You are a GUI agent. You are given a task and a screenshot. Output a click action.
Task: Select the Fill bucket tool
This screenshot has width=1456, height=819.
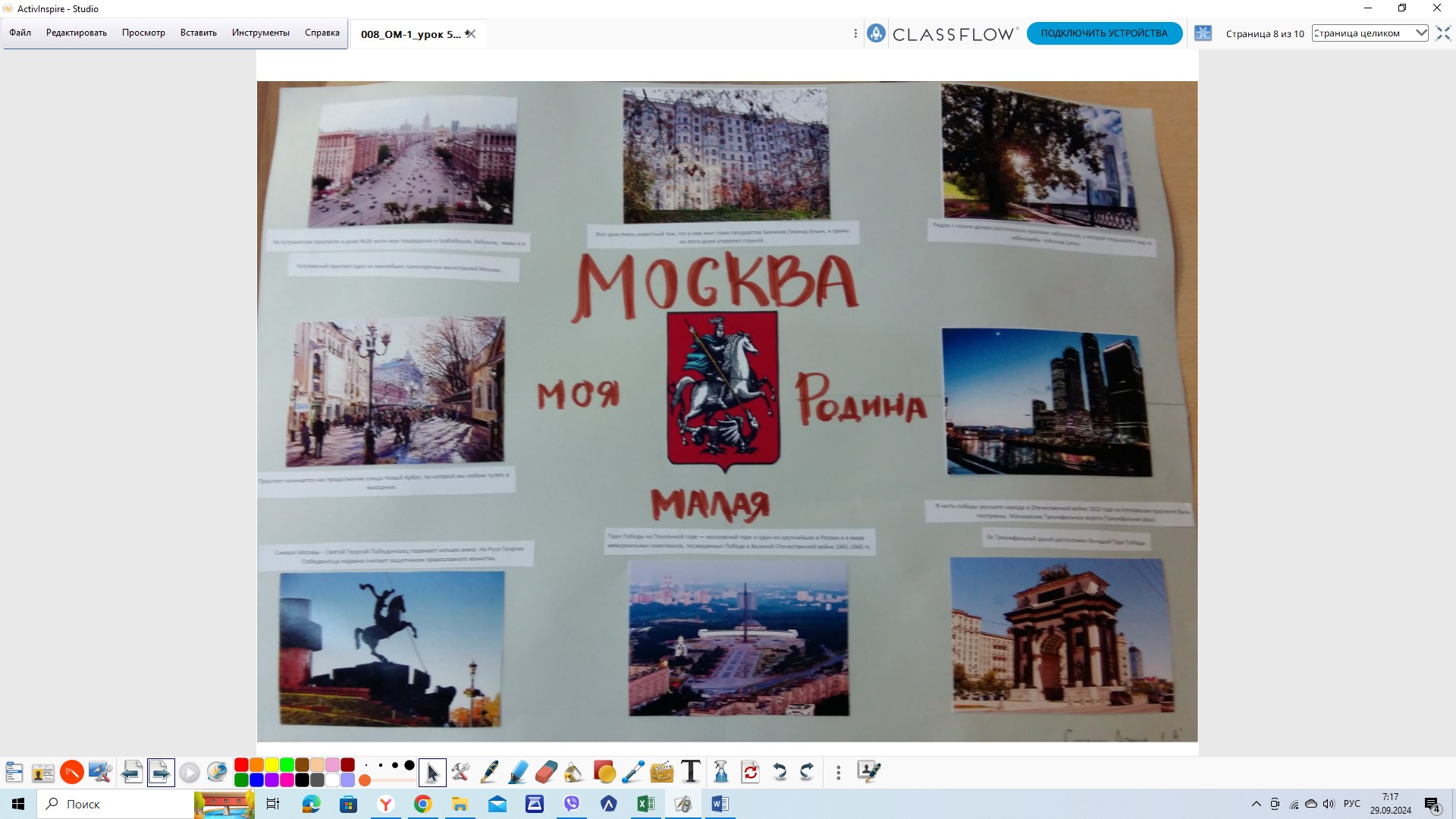point(574,773)
